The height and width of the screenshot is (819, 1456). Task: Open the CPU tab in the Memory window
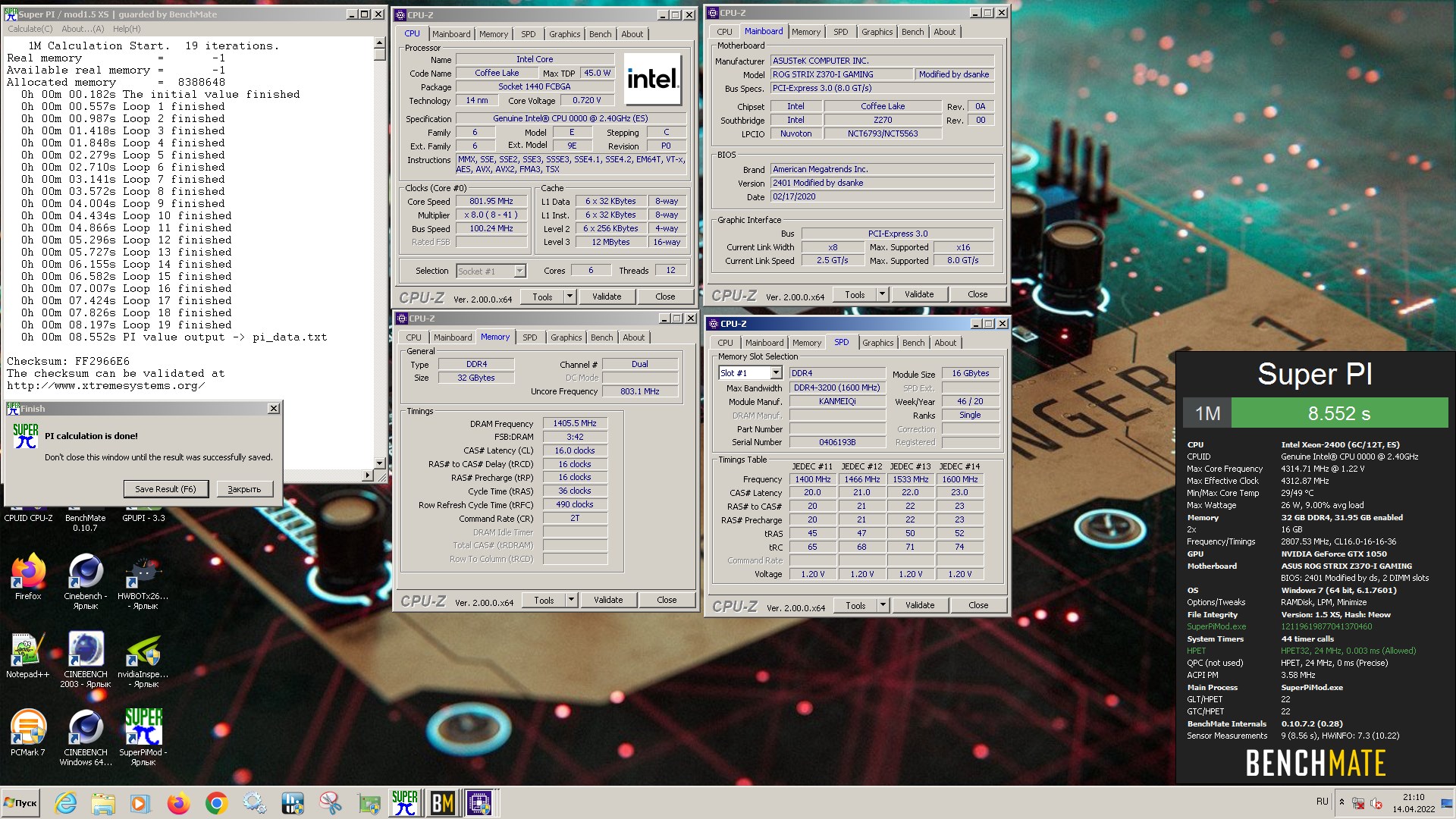point(413,337)
